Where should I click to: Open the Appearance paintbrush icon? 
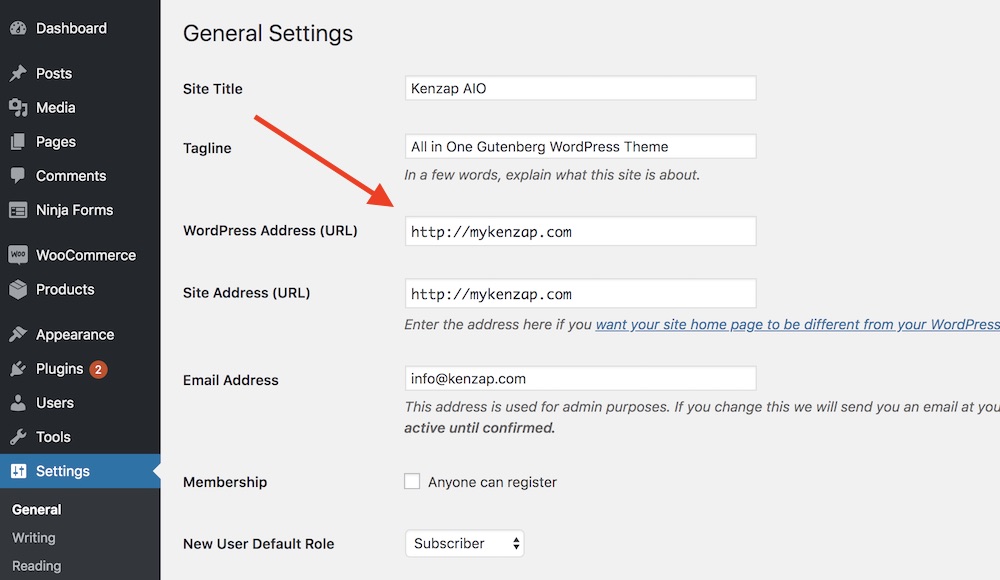coord(18,334)
